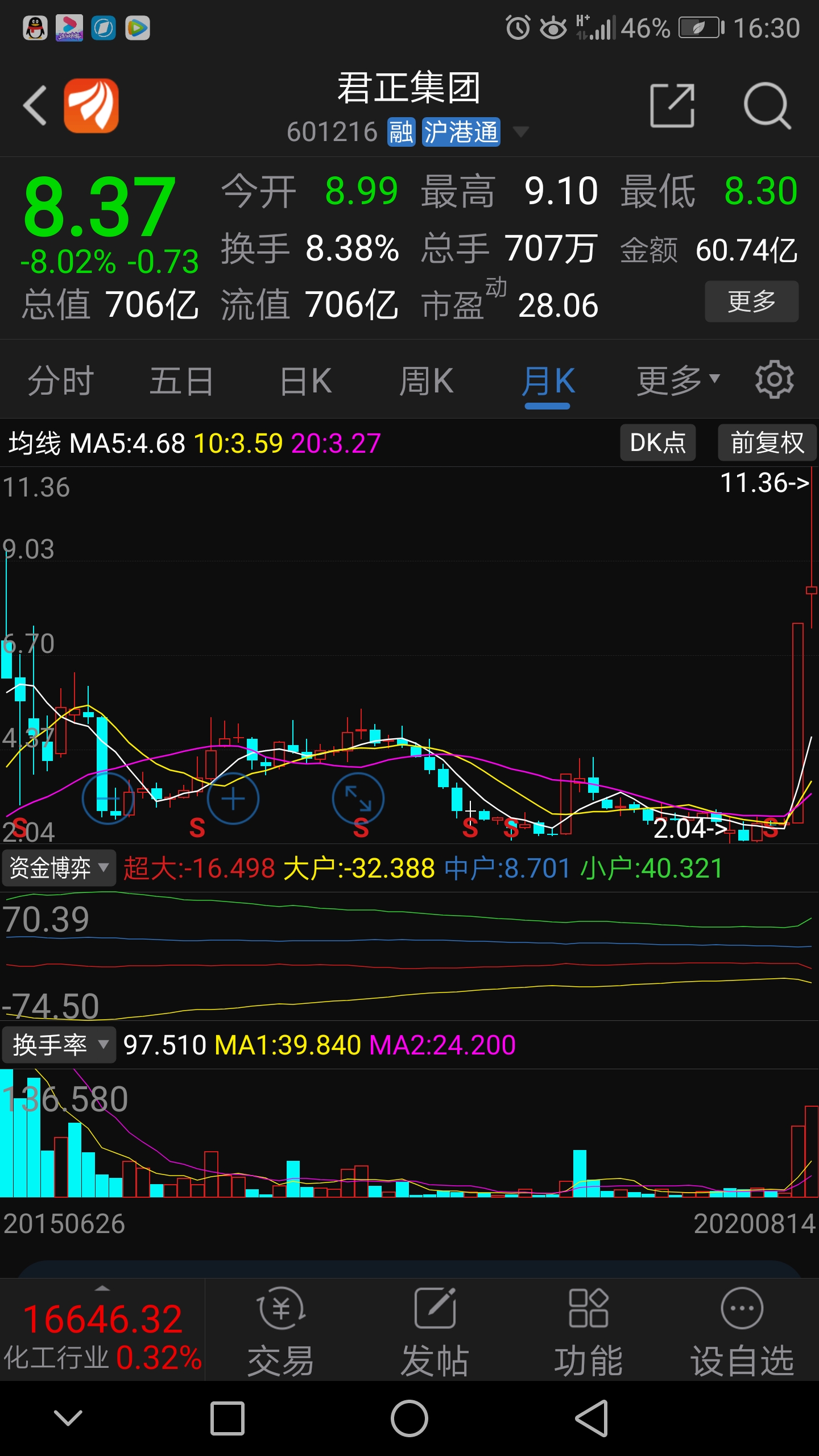The image size is (819, 1456).
Task: Tap the back arrow icon
Action: (x=35, y=106)
